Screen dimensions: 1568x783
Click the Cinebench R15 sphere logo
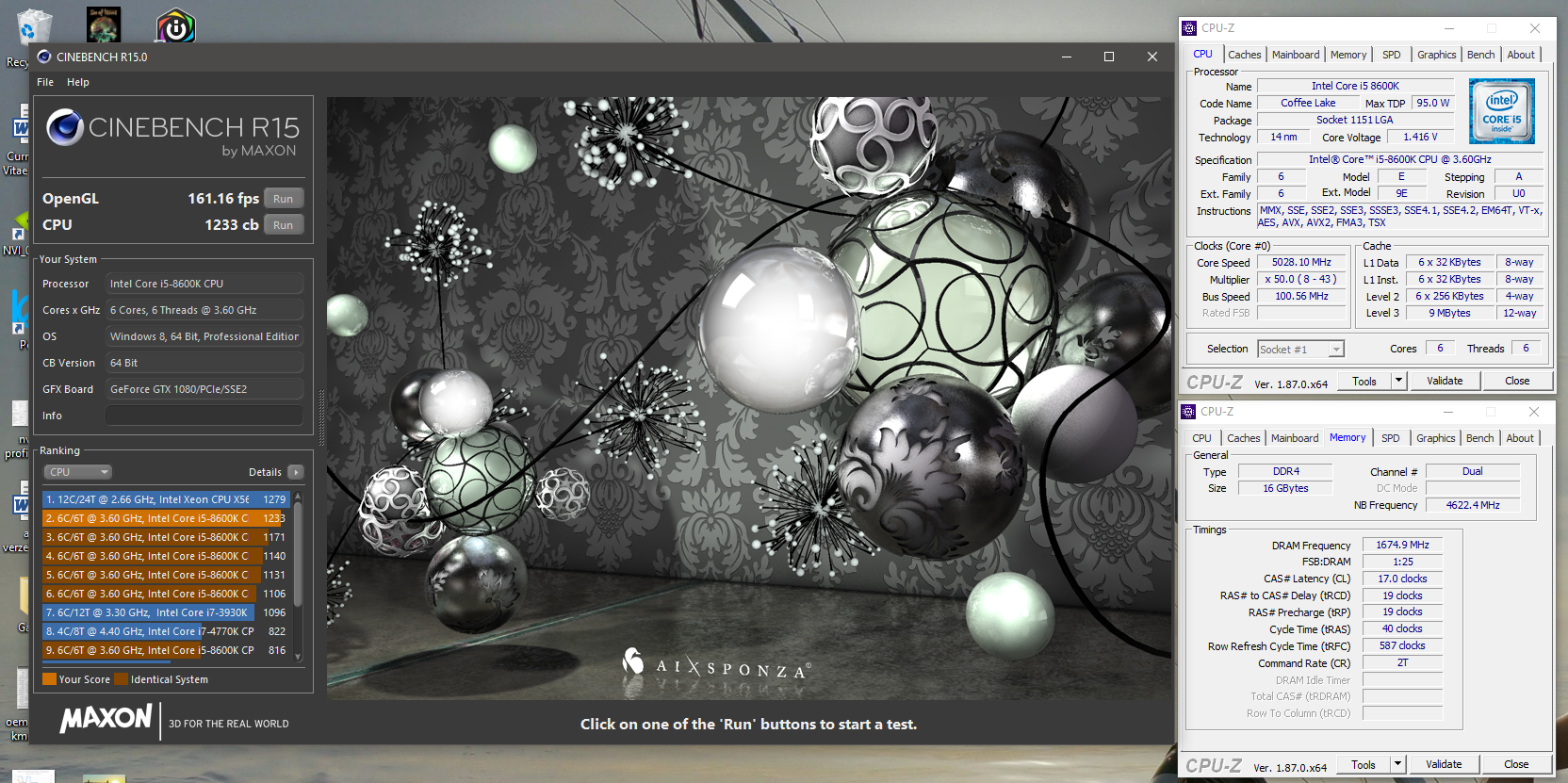tap(65, 127)
